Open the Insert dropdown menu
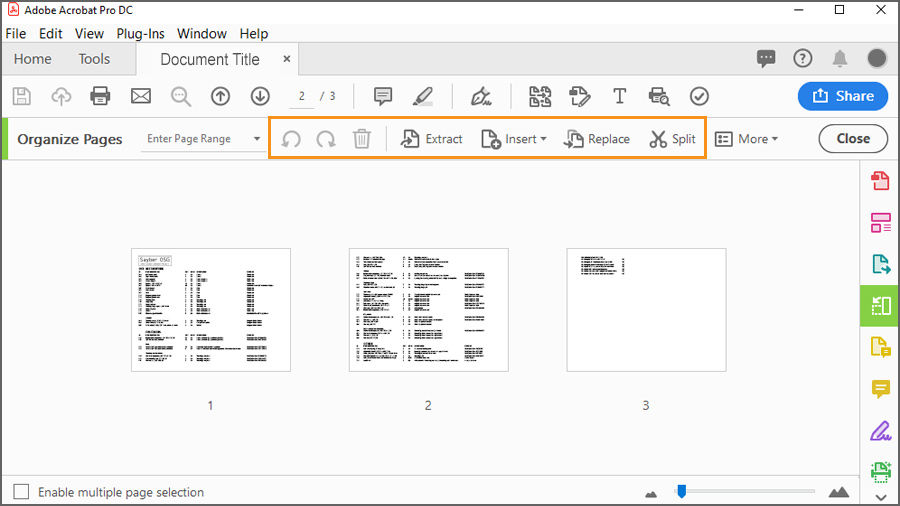The width and height of the screenshot is (900, 506). click(x=514, y=139)
